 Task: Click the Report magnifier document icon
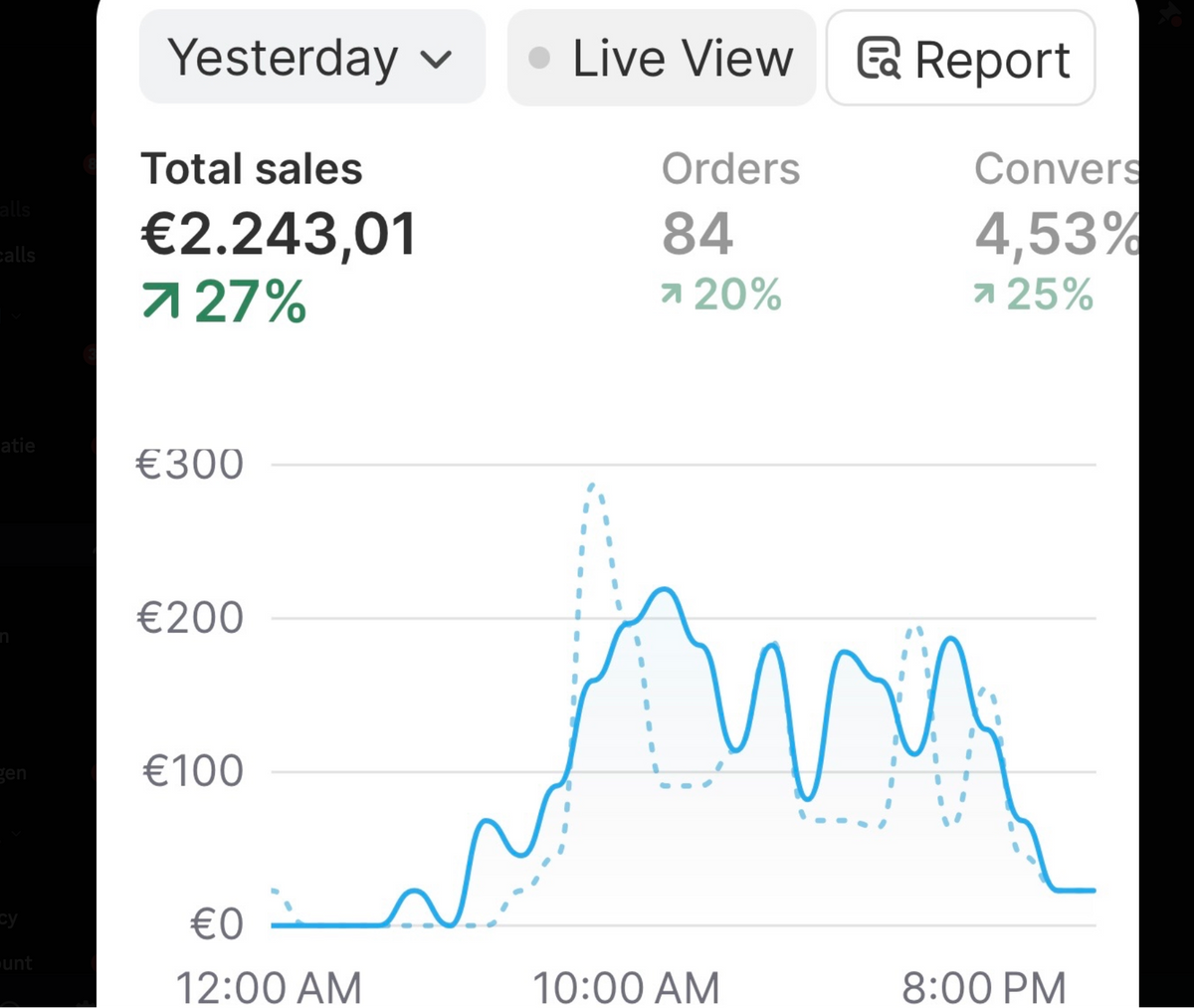tap(879, 59)
